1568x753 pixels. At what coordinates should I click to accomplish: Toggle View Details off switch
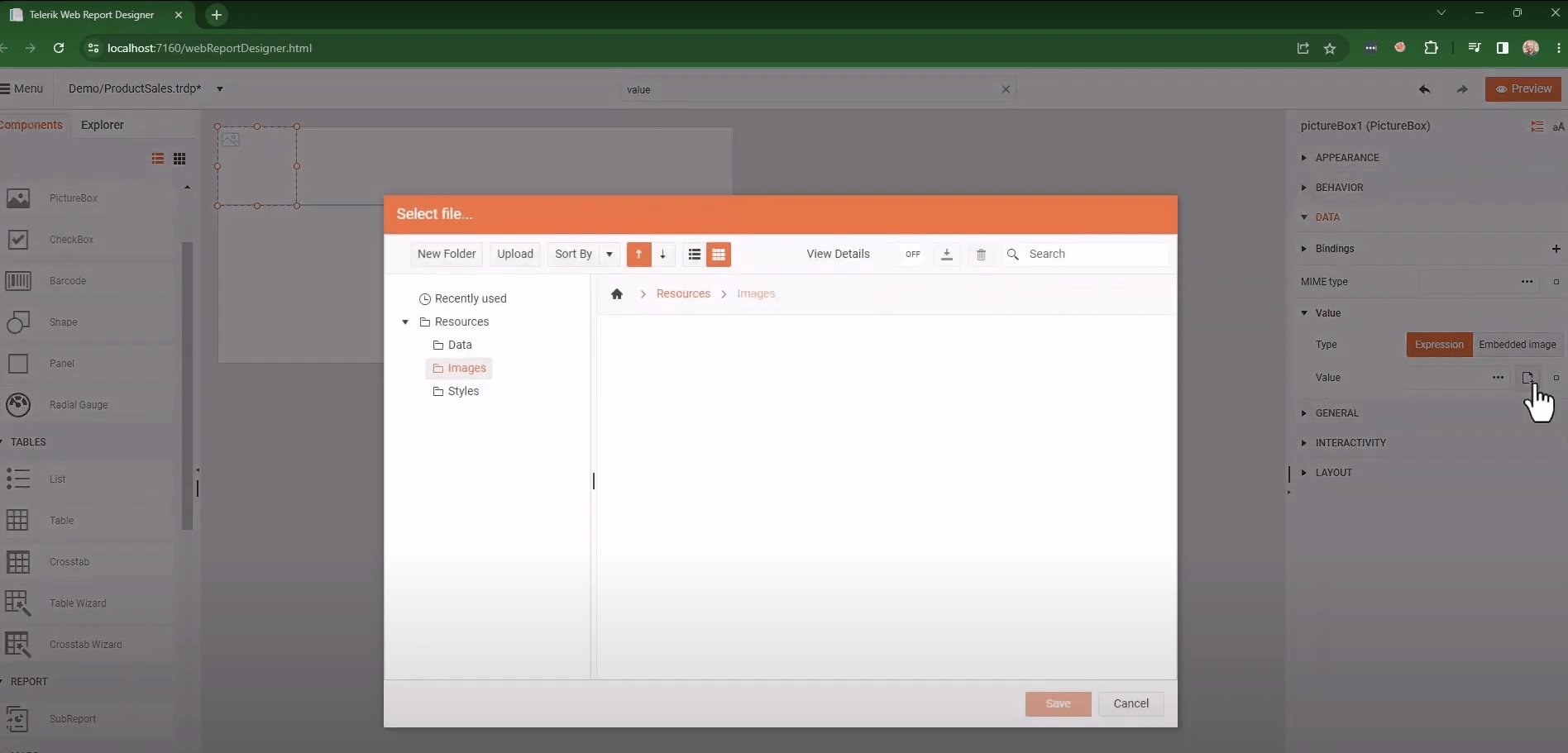(x=912, y=254)
